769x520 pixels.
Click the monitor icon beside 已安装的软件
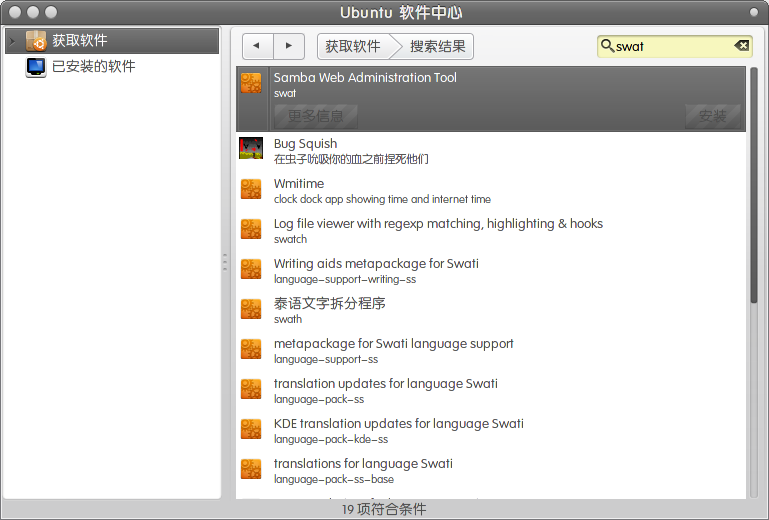pos(36,67)
